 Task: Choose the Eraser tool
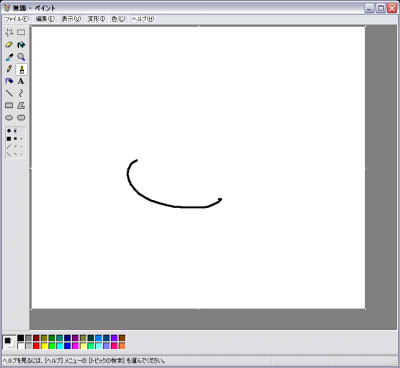coord(9,45)
